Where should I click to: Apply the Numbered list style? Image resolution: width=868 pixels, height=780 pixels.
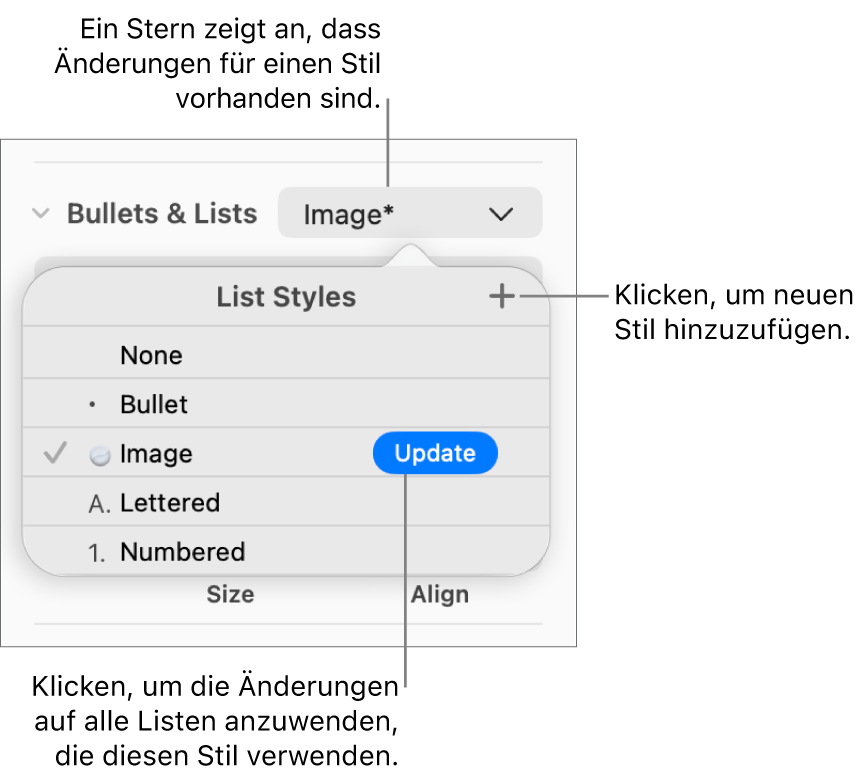(x=182, y=552)
